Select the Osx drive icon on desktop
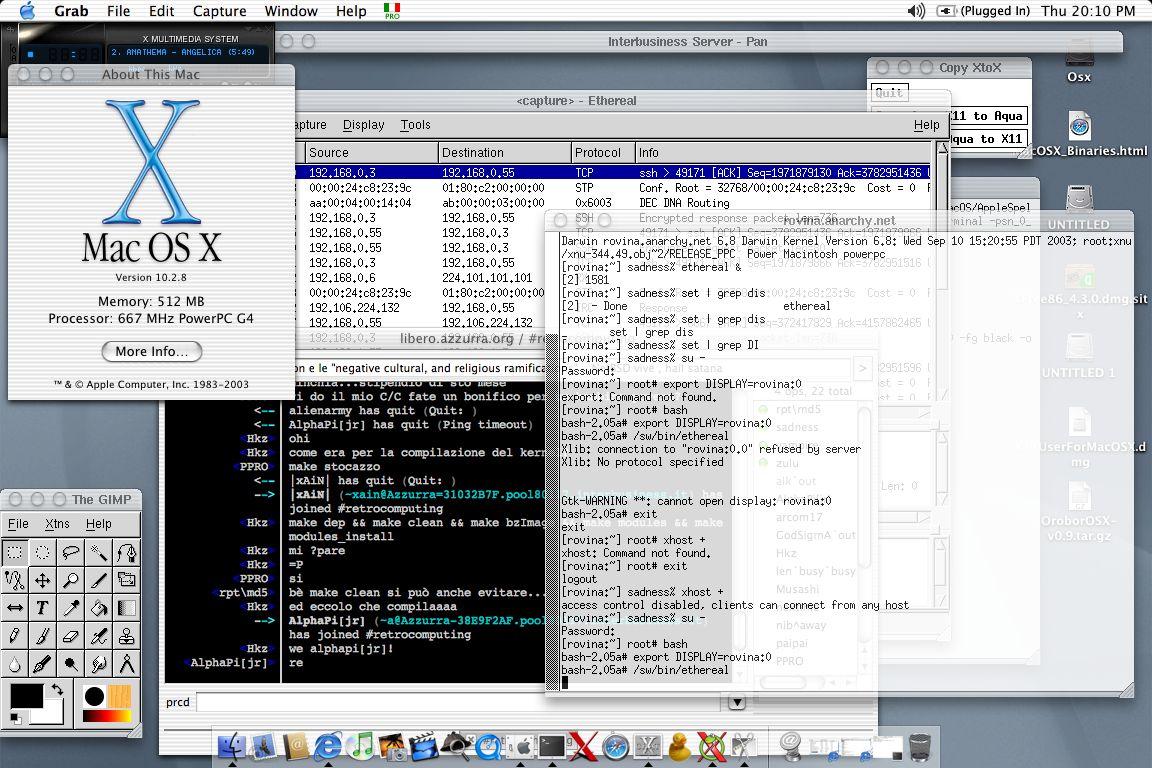The height and width of the screenshot is (768, 1152). (x=1079, y=60)
